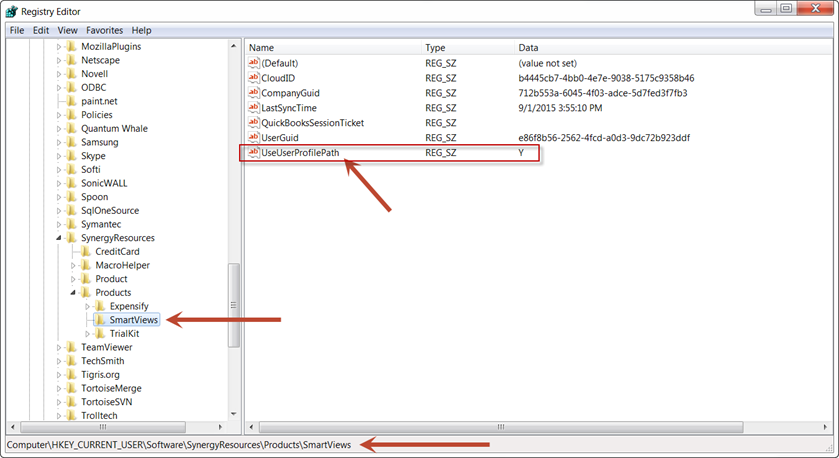The width and height of the screenshot is (839, 458).
Task: Click the SonicWALL folder icon
Action: [72, 183]
